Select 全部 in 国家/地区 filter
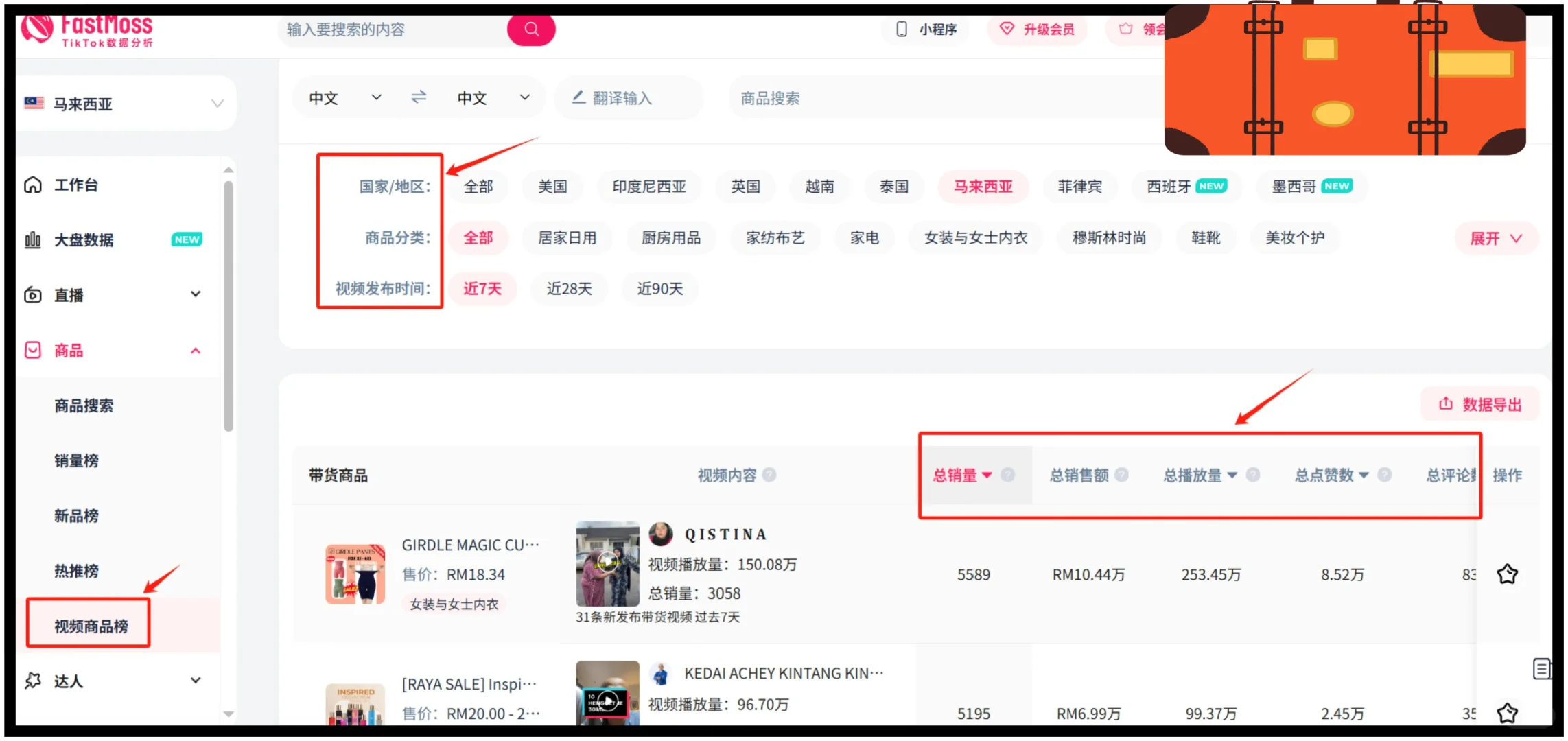This screenshot has height=741, width=1568. coord(478,187)
